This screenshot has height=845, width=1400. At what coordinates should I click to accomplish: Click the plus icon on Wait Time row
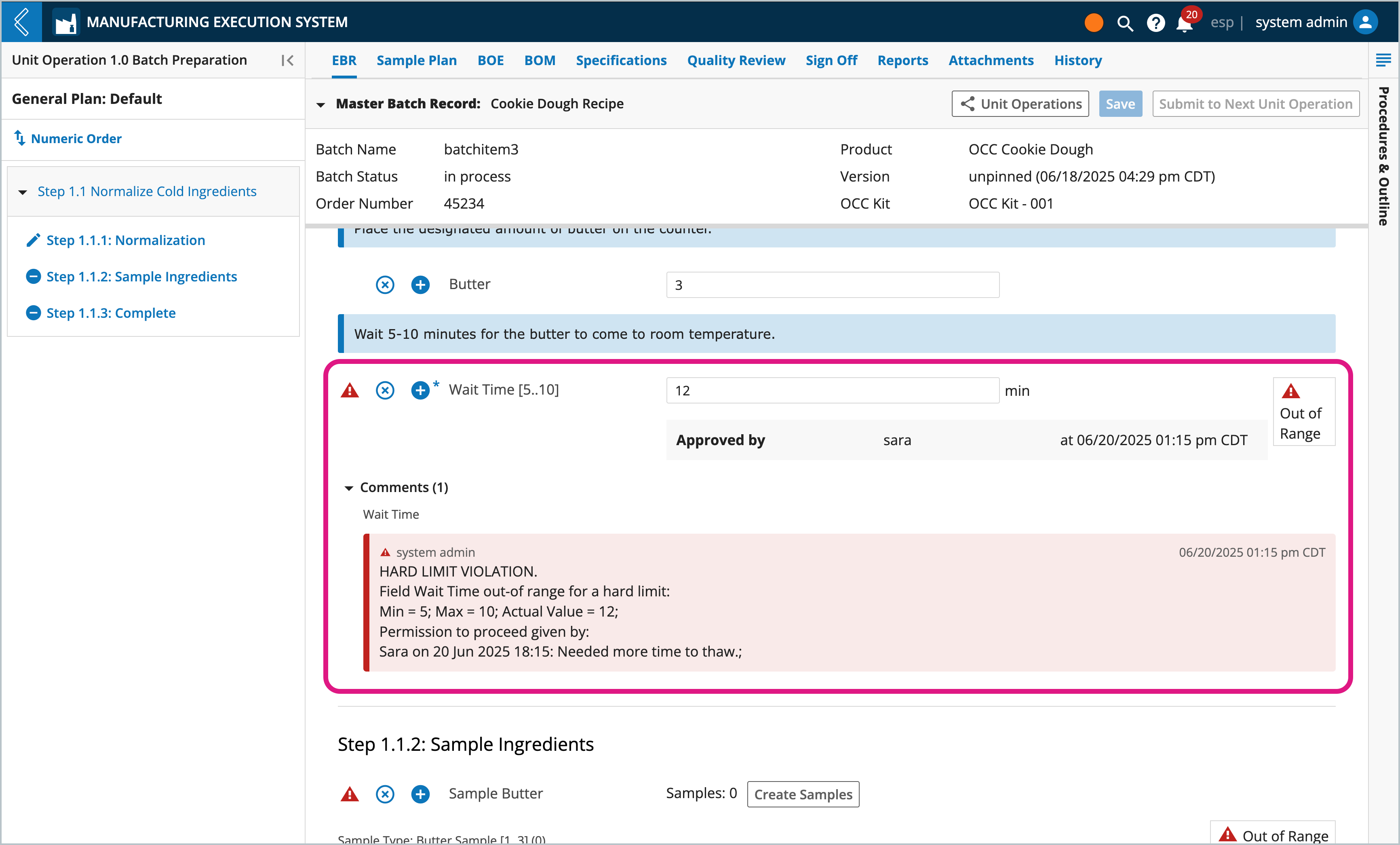tap(420, 391)
